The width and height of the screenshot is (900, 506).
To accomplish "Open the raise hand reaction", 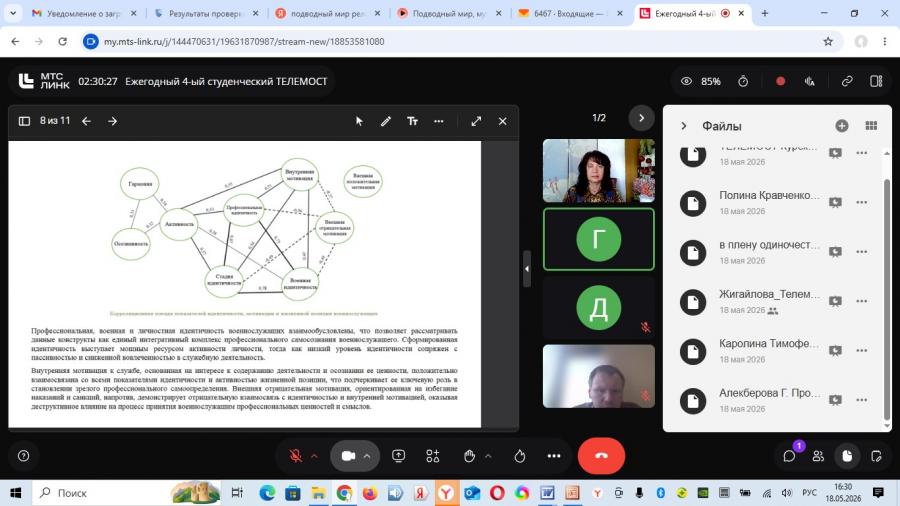I will (x=470, y=456).
